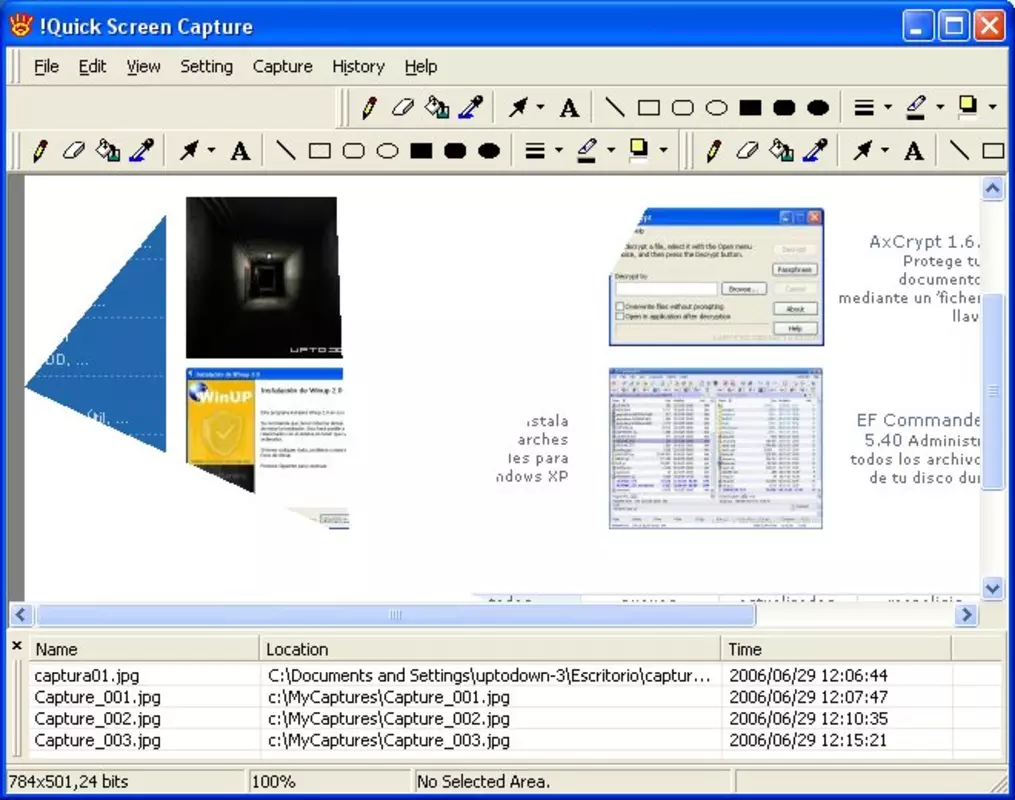Select the Eraser tool in the top toolbar row
Viewport: 1015px width, 800px height.
[403, 107]
